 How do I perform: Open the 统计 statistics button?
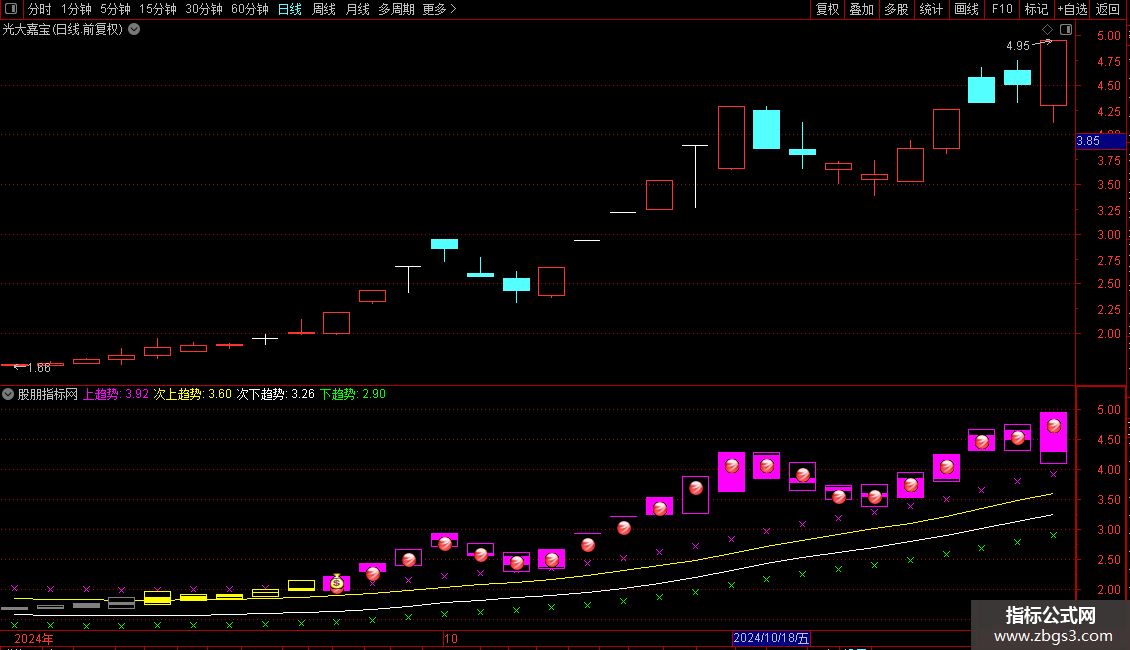[930, 9]
